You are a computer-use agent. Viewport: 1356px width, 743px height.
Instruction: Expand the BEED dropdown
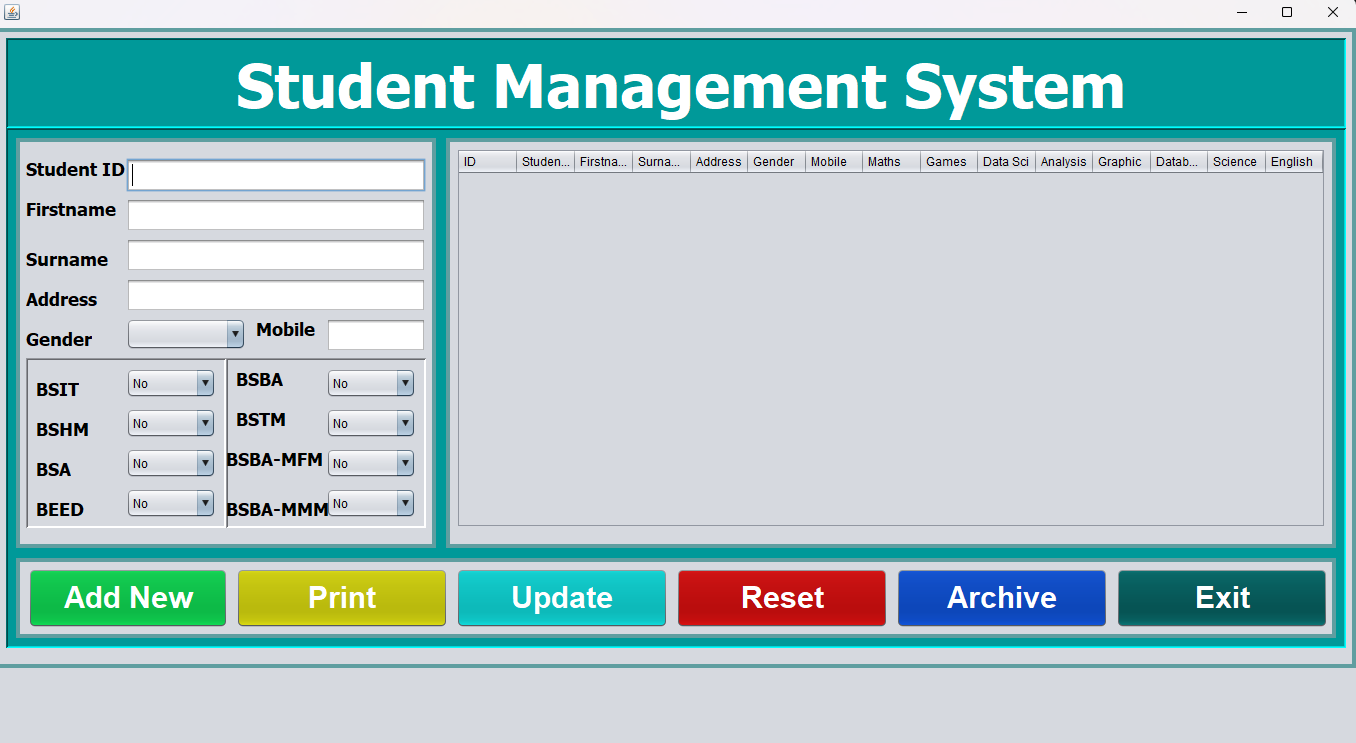point(171,504)
